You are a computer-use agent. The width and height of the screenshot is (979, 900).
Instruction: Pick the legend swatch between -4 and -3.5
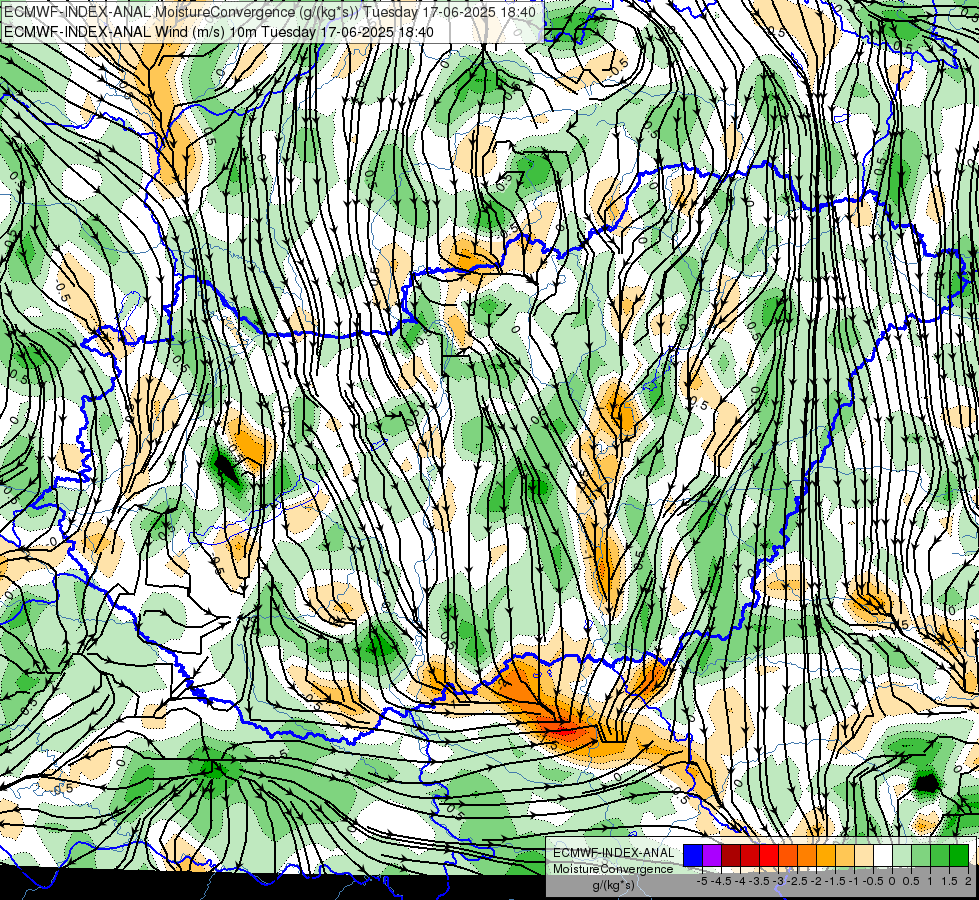[750, 856]
